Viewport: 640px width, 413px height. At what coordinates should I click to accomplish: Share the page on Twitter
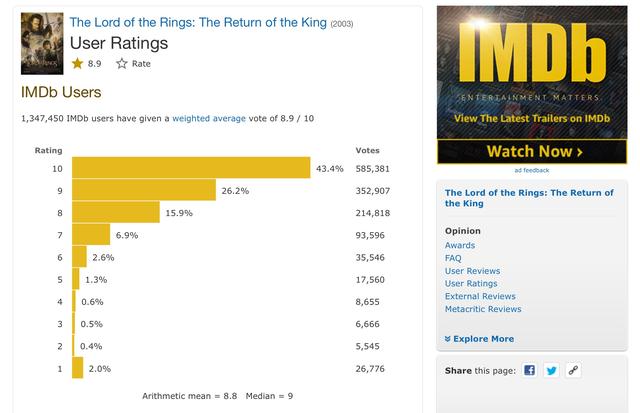tap(551, 370)
